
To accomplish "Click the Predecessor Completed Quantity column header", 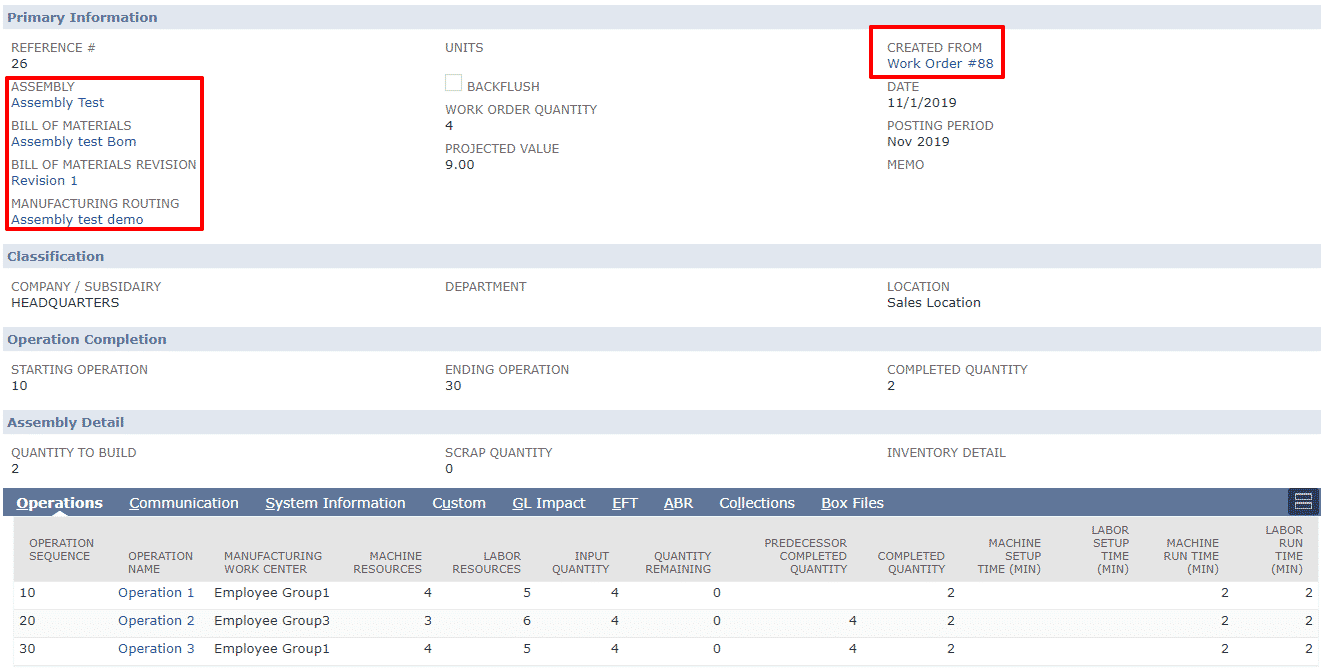I will coord(806,556).
